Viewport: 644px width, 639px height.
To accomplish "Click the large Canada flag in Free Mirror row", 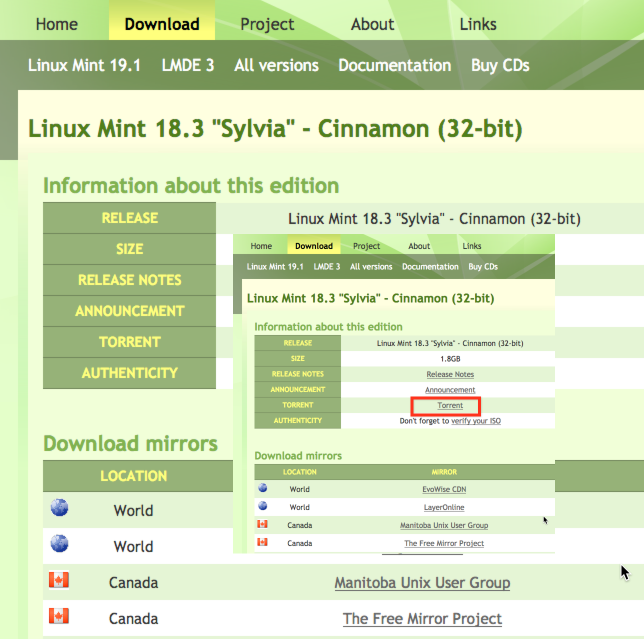I will [x=59, y=616].
